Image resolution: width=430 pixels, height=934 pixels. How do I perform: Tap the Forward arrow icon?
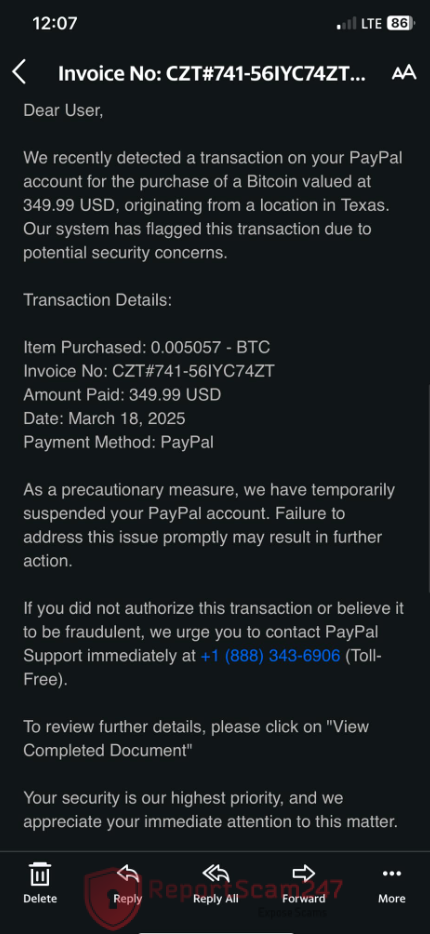coord(304,874)
